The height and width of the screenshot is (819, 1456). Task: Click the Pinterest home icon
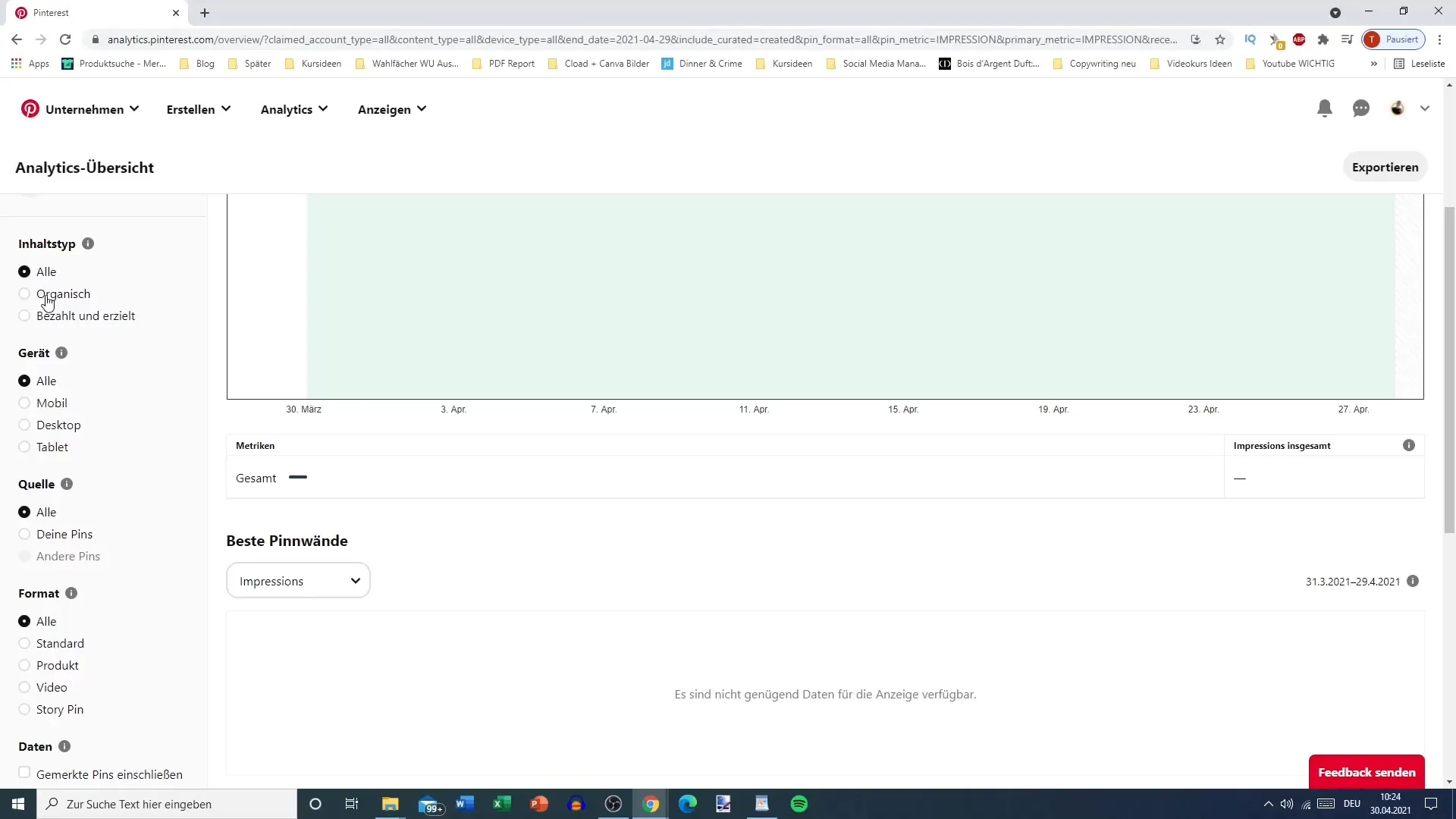coord(30,108)
